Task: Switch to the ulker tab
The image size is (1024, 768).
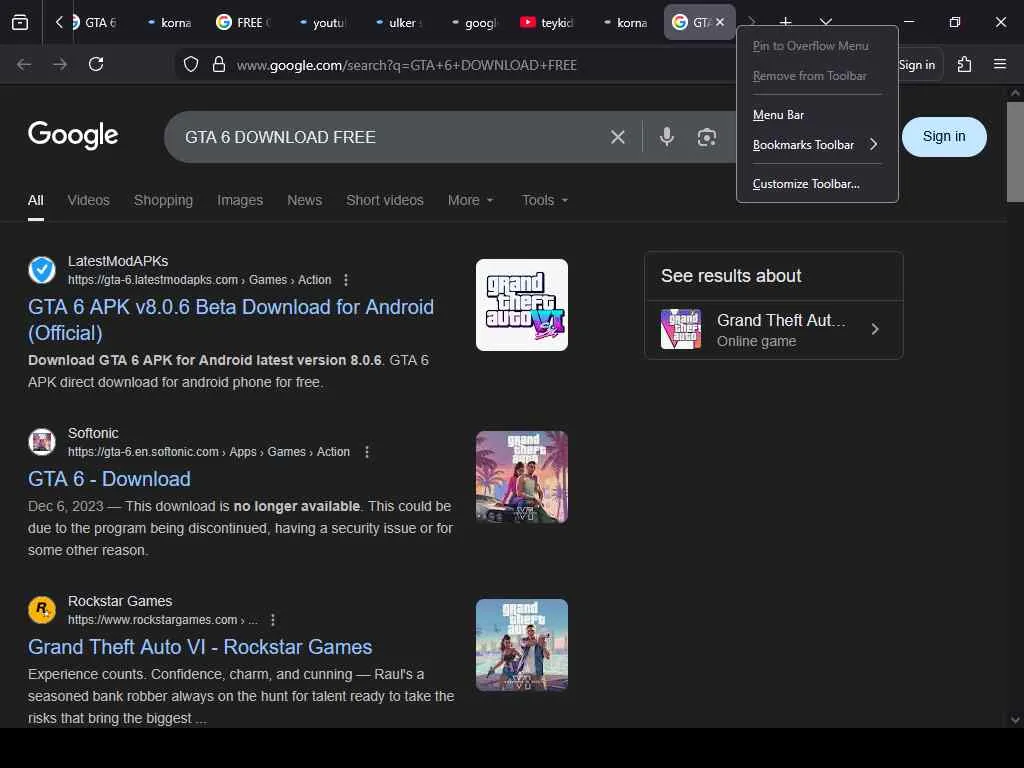Action: pos(398,22)
